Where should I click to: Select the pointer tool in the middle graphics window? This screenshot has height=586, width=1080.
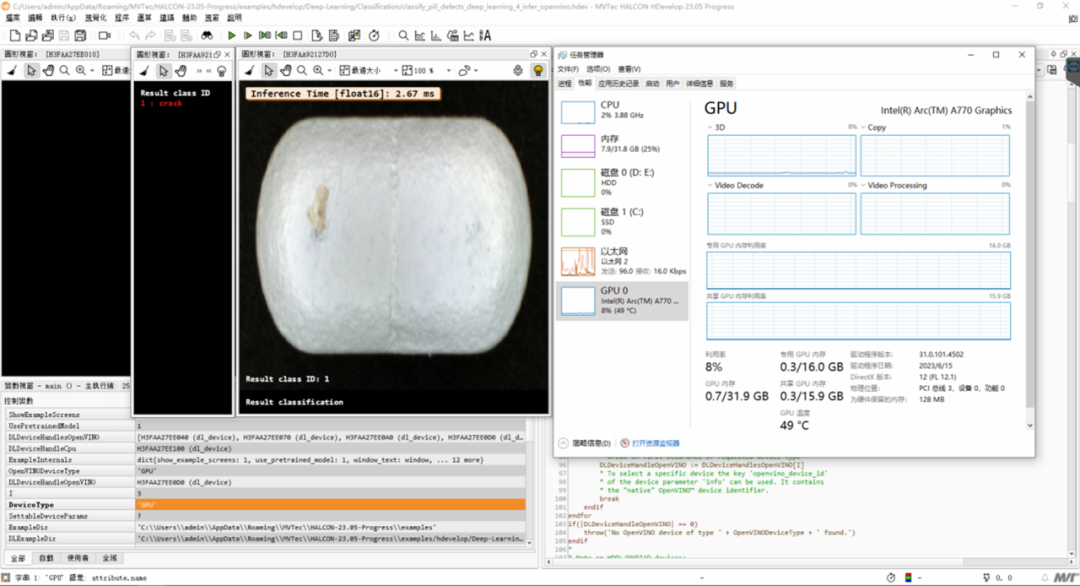tap(163, 71)
